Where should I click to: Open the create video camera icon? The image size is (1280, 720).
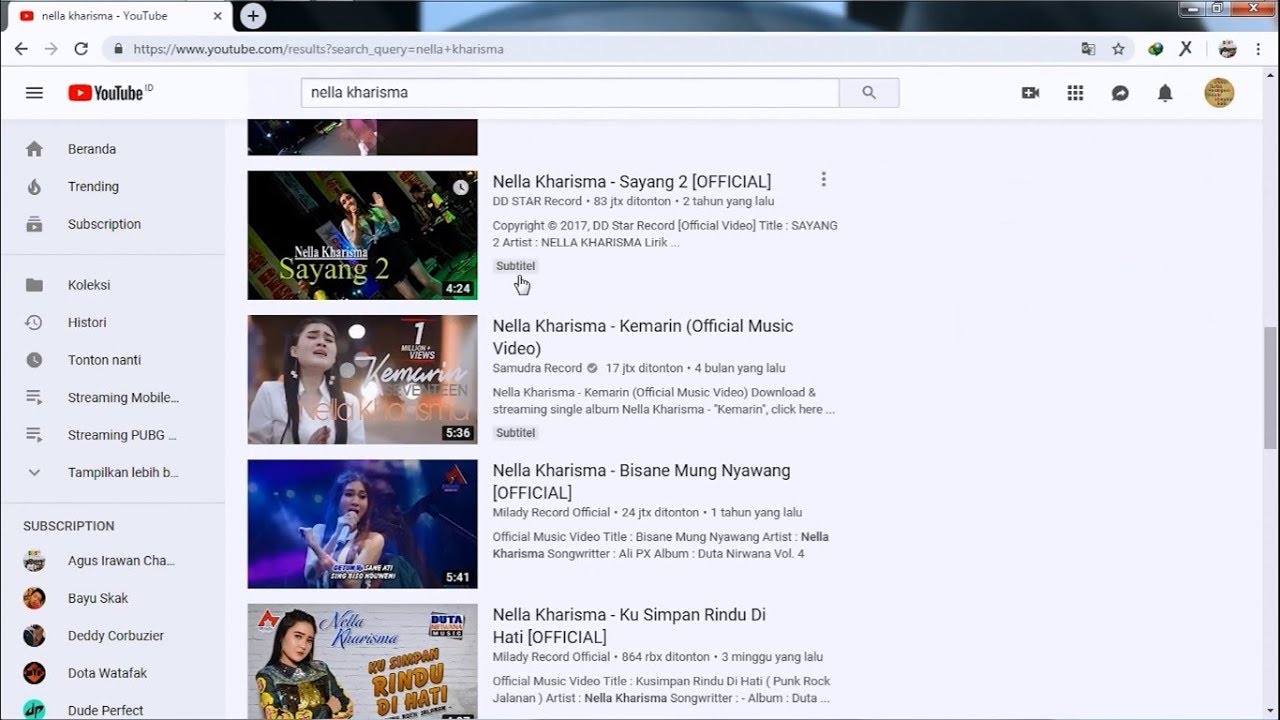[1030, 93]
